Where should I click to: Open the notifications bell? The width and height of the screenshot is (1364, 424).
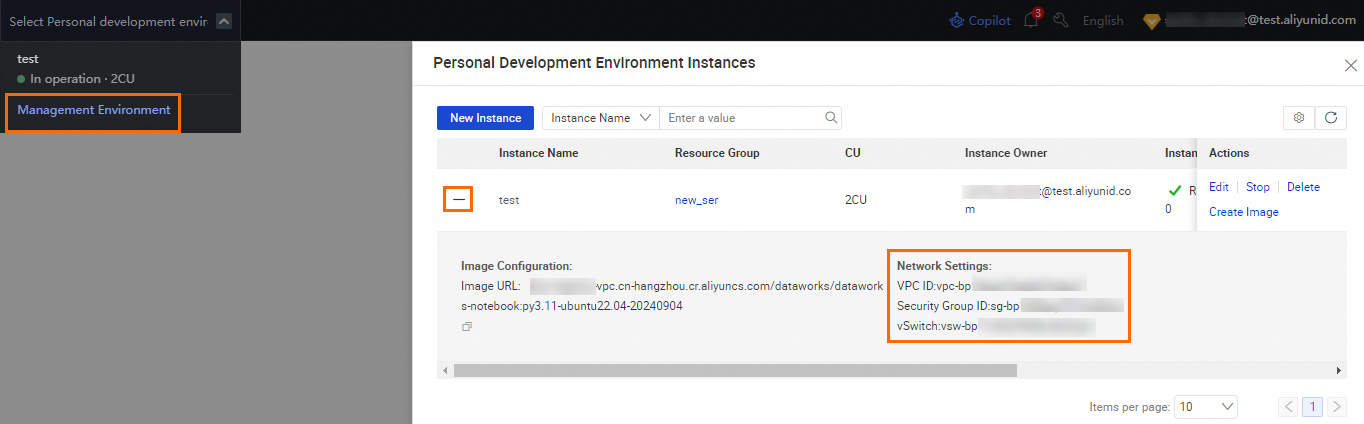click(1031, 20)
